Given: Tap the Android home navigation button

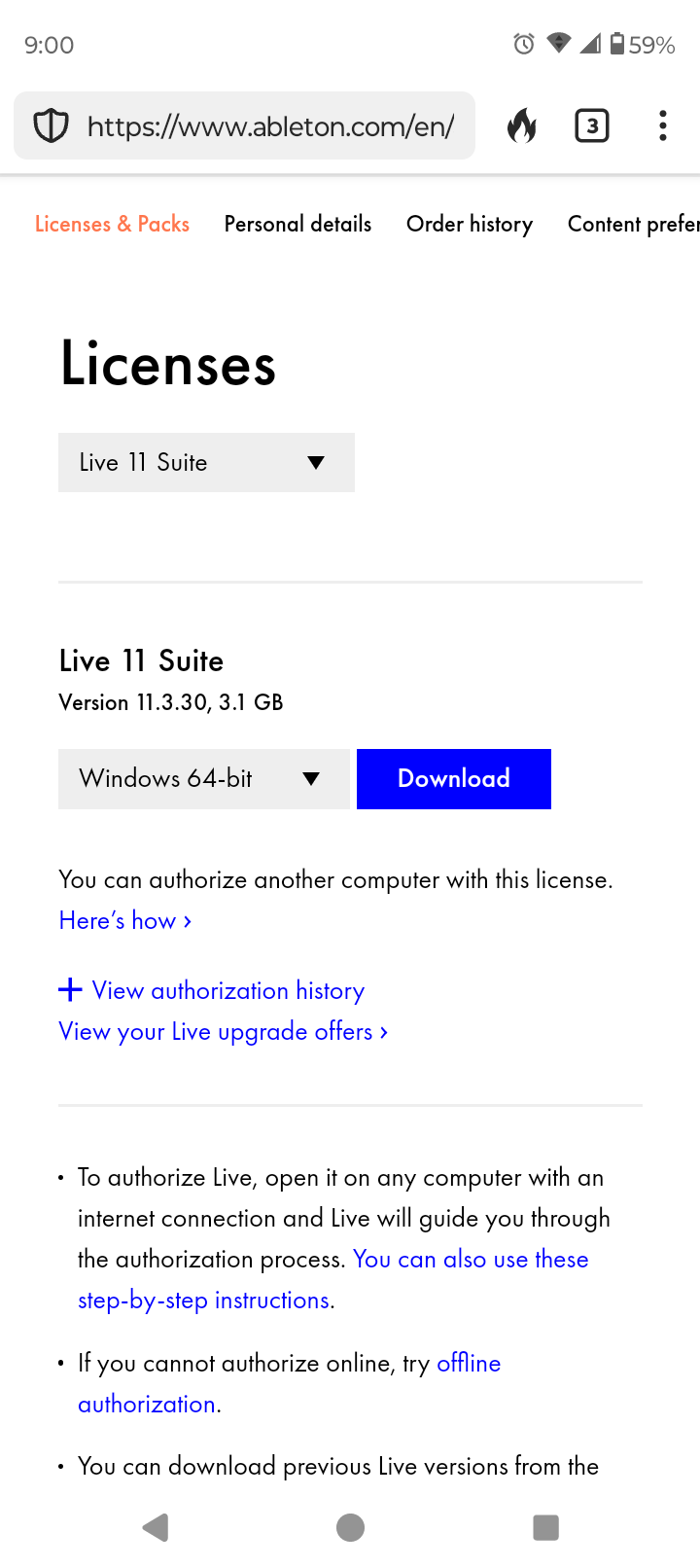Looking at the screenshot, I should click(350, 1527).
